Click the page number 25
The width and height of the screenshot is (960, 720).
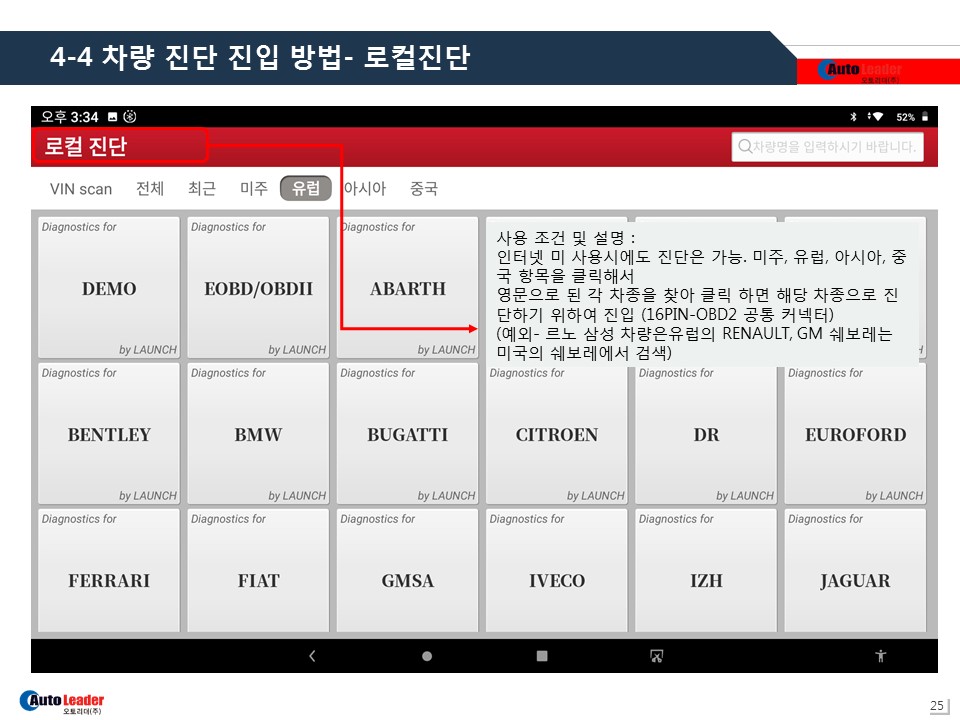[937, 705]
